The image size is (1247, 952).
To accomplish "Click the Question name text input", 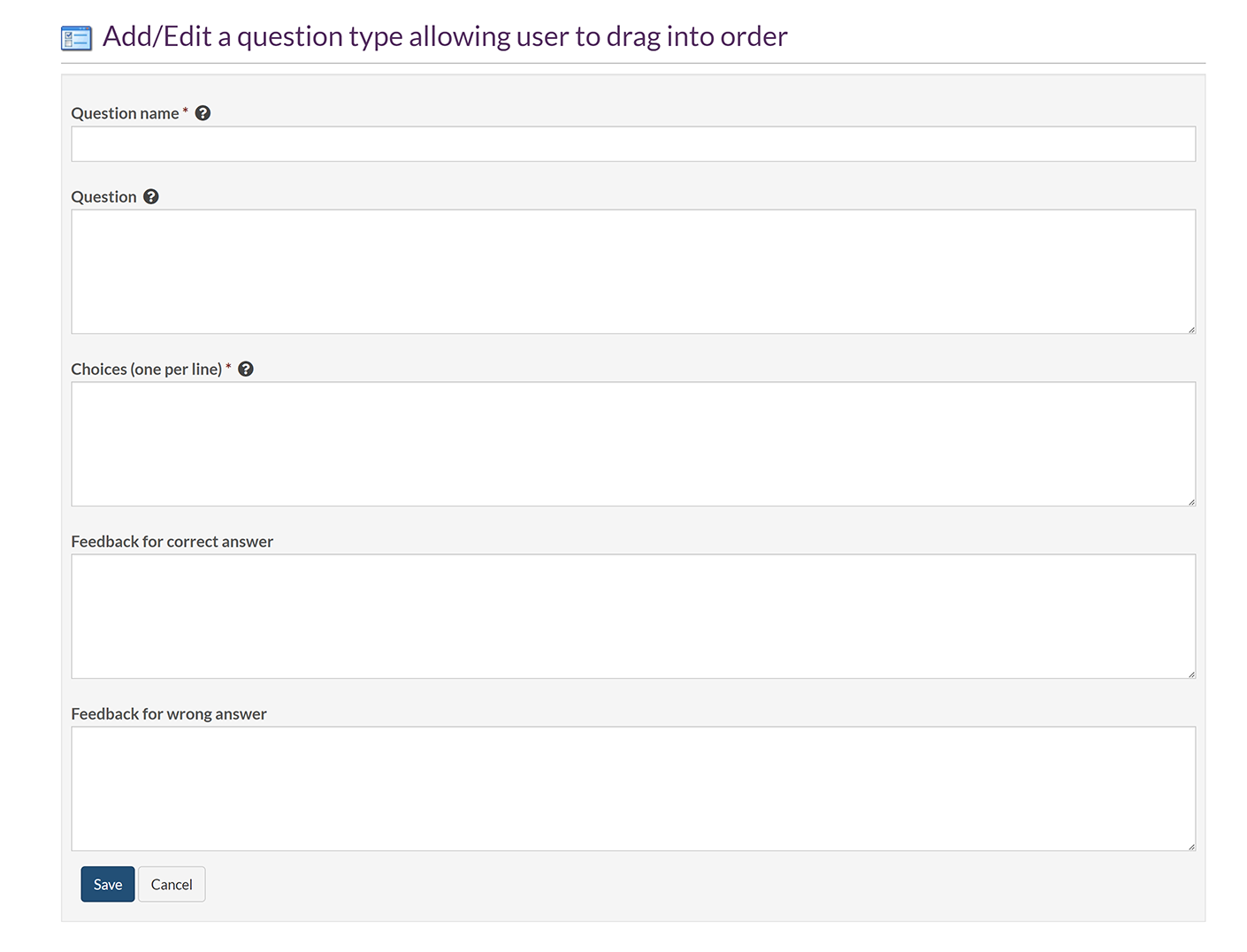I will (x=632, y=144).
